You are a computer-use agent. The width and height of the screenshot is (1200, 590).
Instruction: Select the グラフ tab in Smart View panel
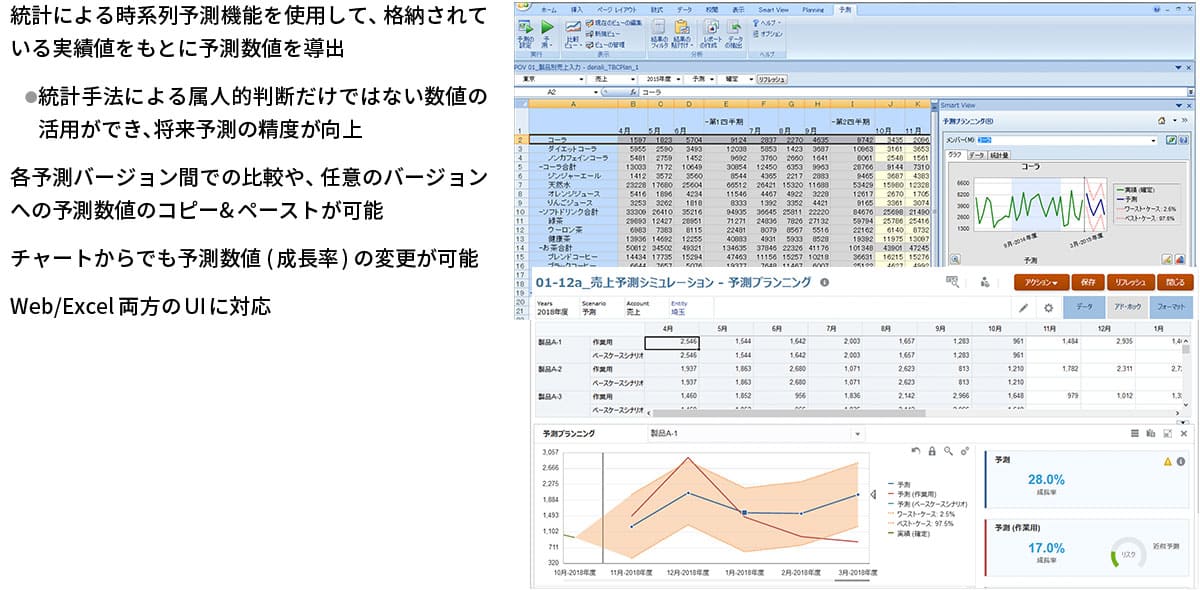954,155
